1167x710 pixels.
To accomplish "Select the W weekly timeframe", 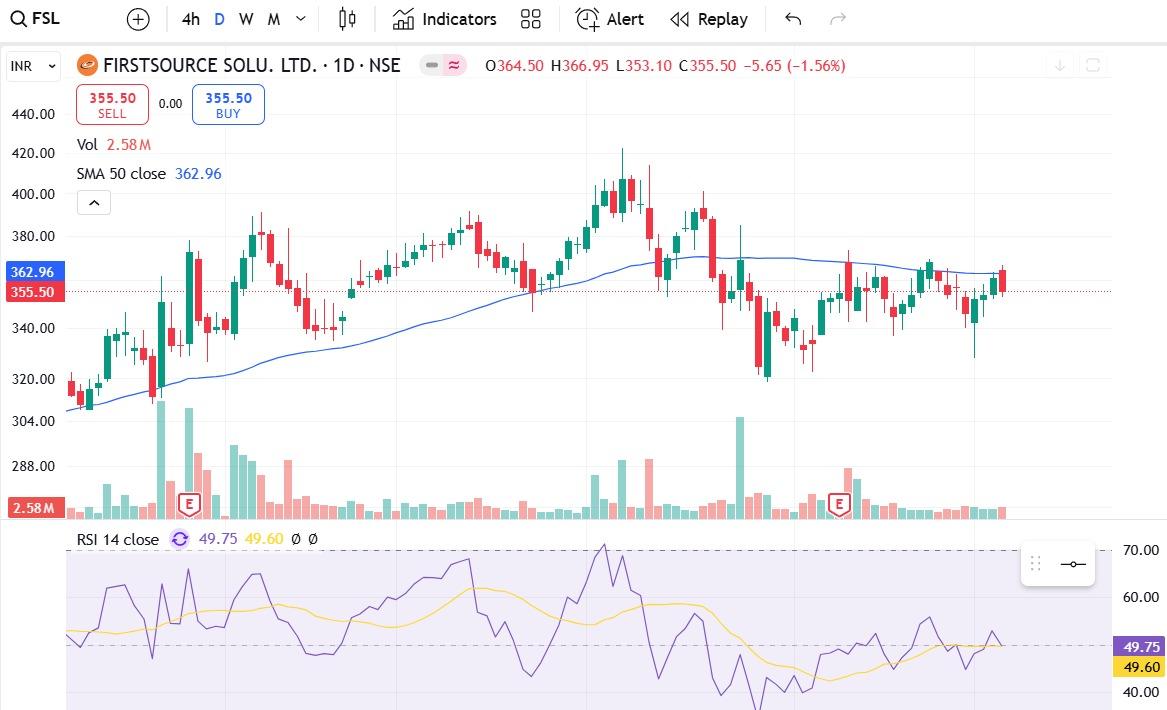I will [246, 19].
